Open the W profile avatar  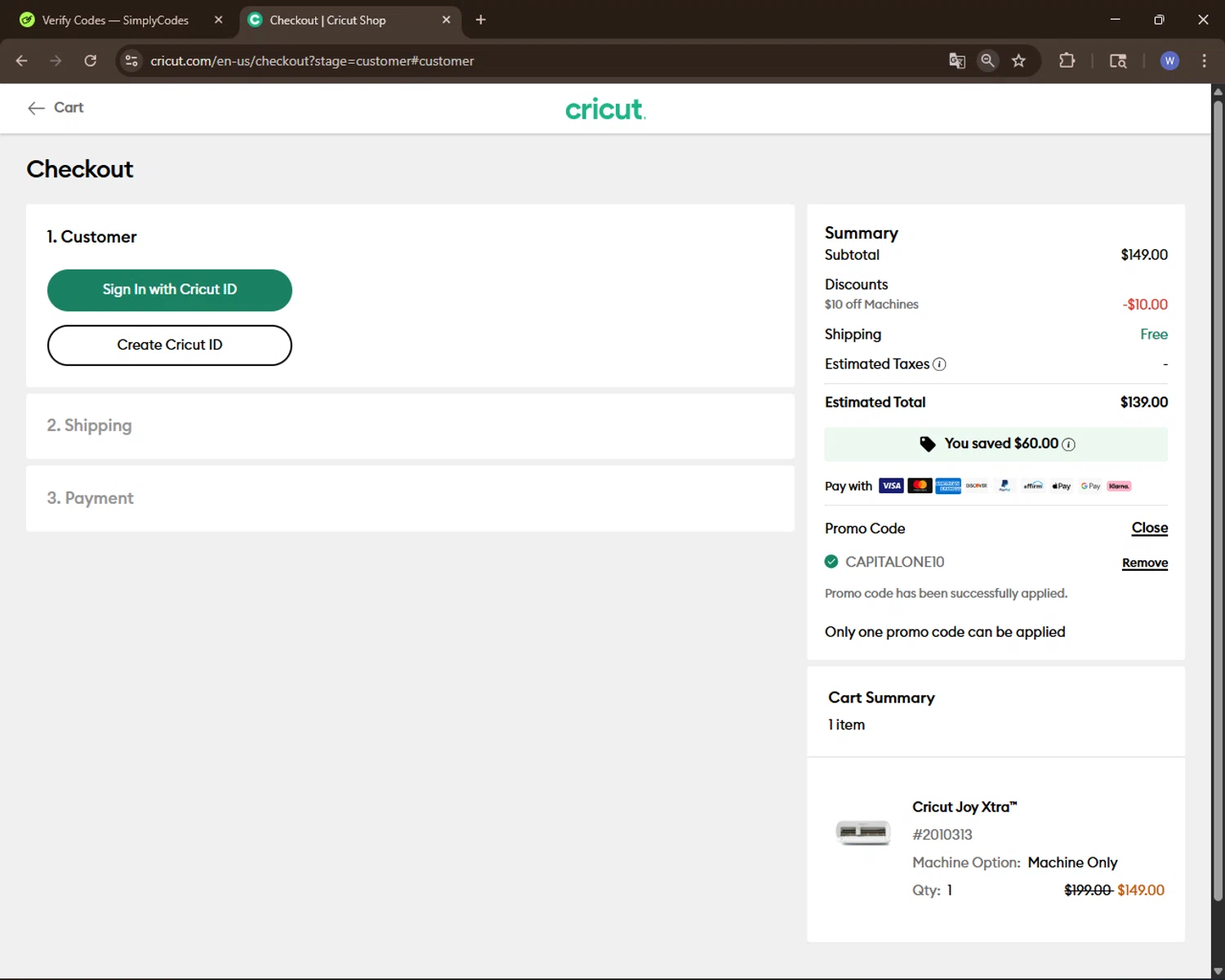click(1169, 60)
